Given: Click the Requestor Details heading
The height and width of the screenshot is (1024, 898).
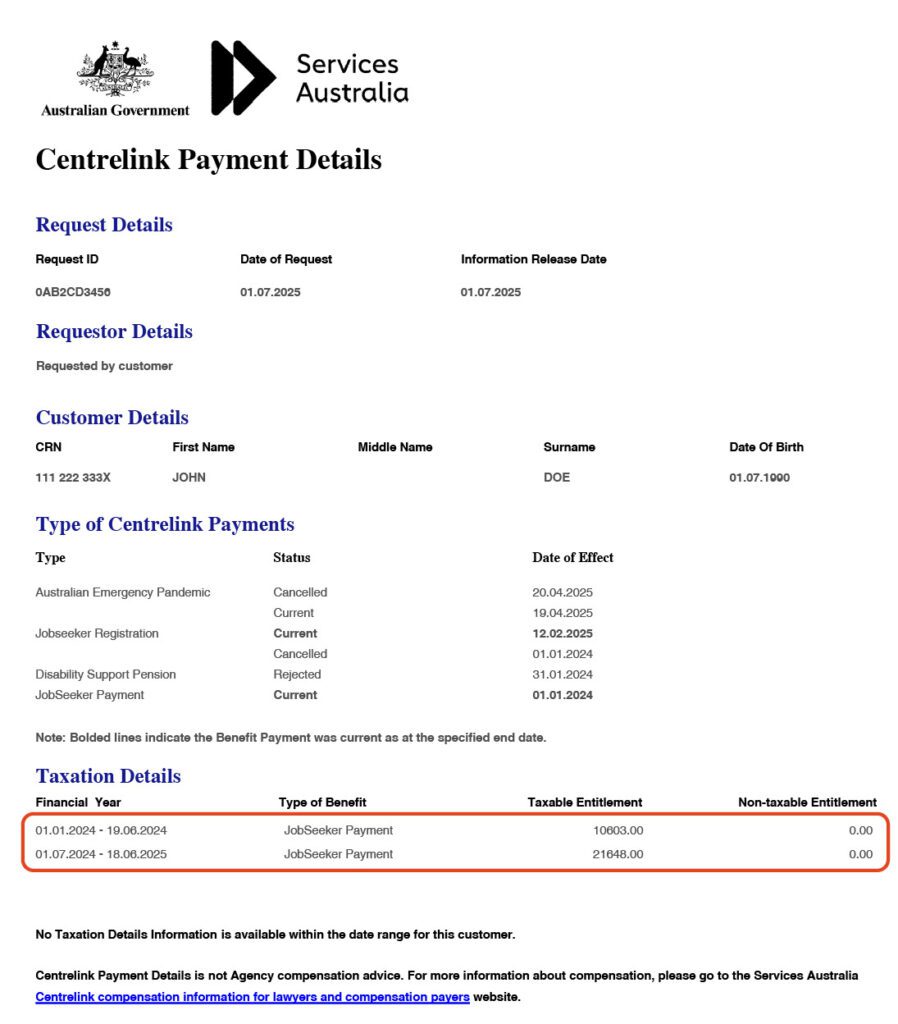Looking at the screenshot, I should pos(114,331).
